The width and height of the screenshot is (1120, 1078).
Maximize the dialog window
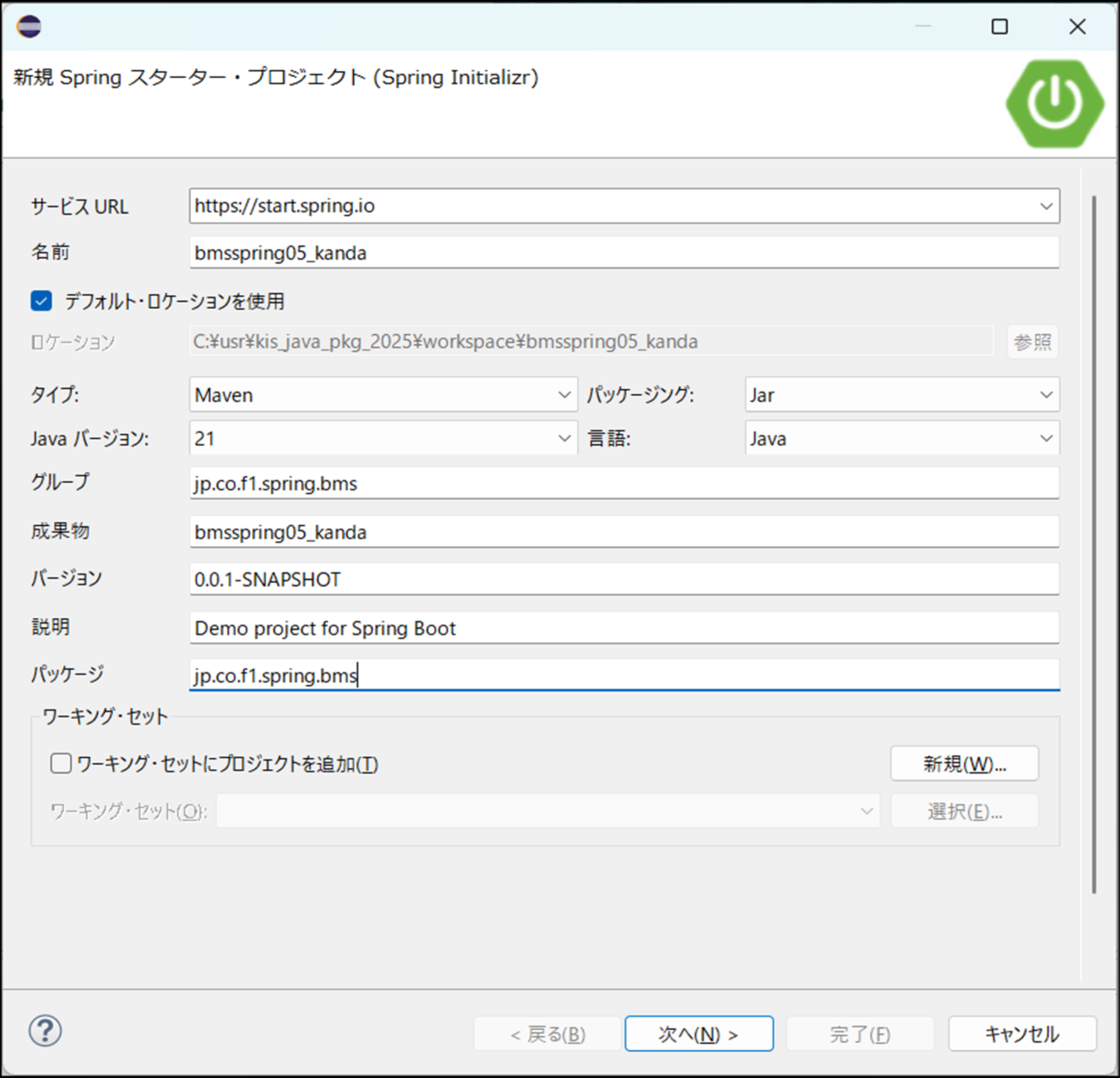(x=1000, y=26)
